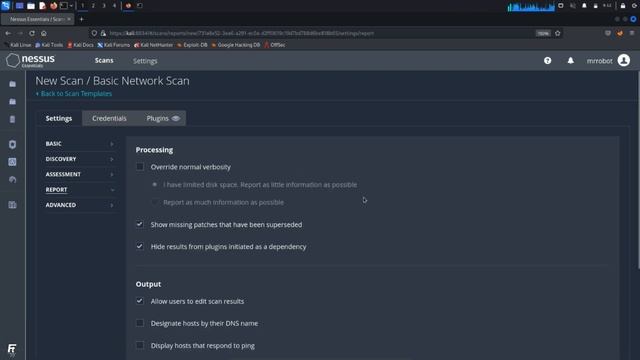Click the Nessus logo

(31, 60)
